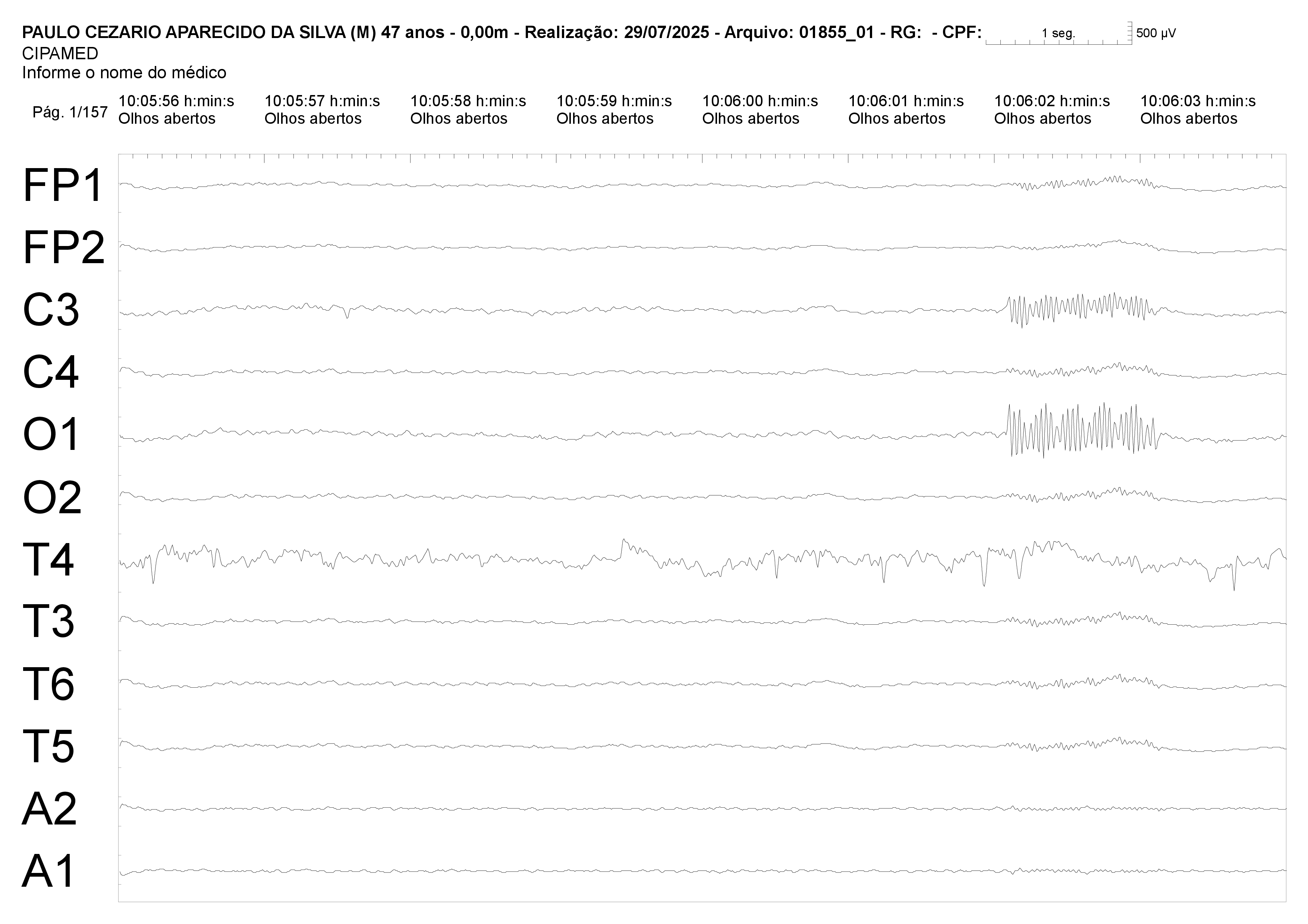Click the Pág. 1/157 page indicator
The image size is (1308, 924).
tap(70, 112)
